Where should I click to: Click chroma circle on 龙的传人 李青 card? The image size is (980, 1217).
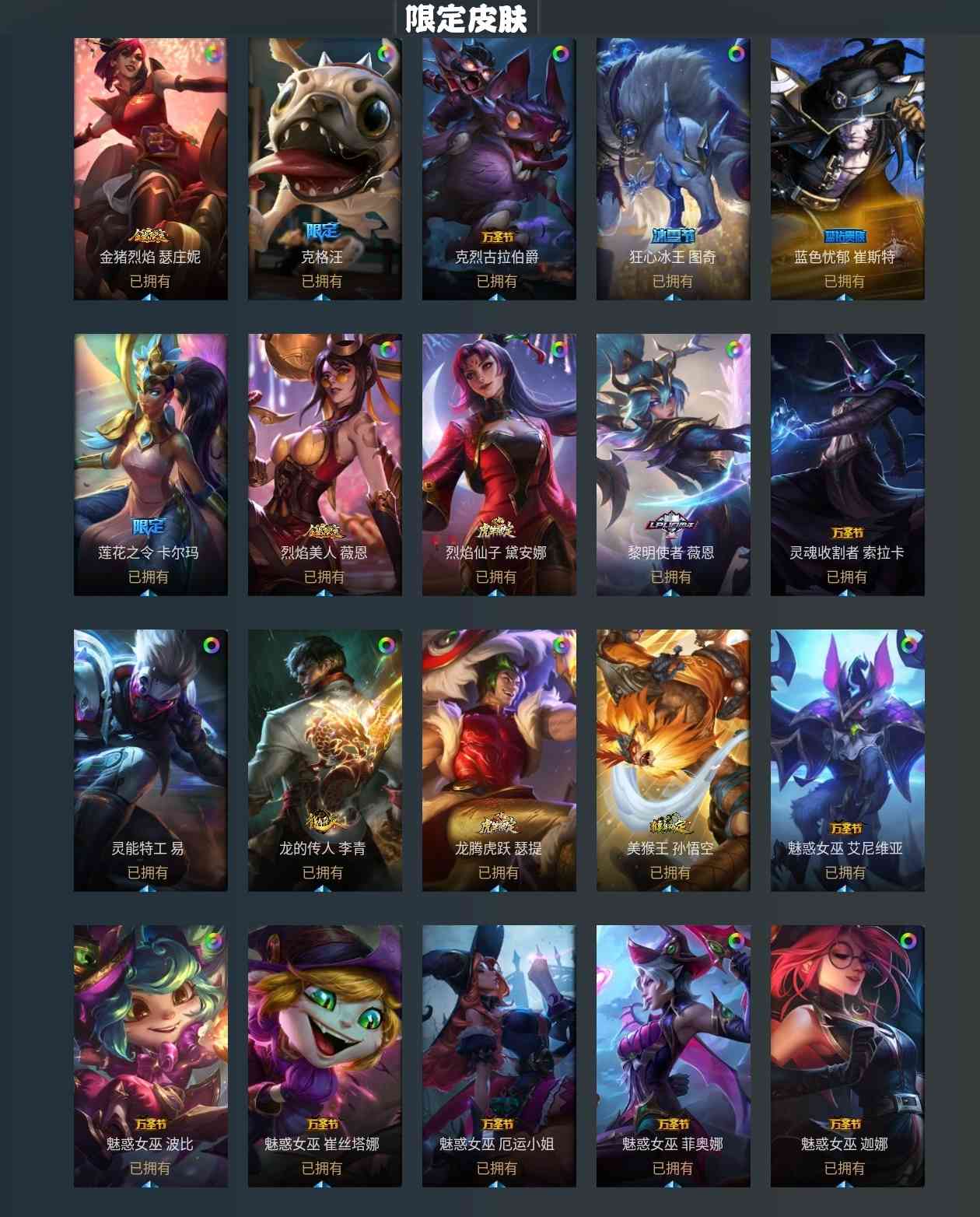click(x=387, y=644)
